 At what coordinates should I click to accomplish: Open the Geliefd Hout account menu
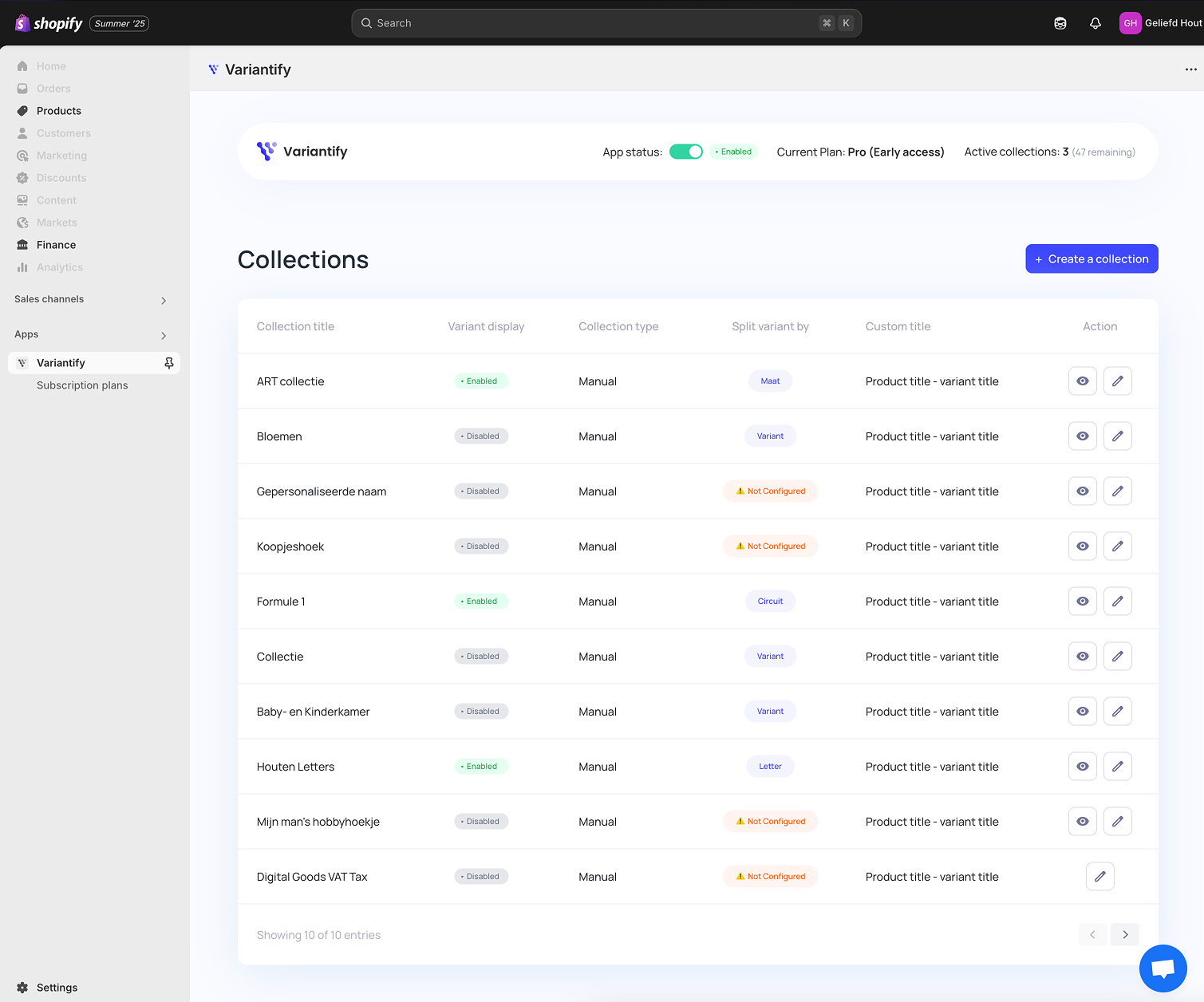[1161, 23]
